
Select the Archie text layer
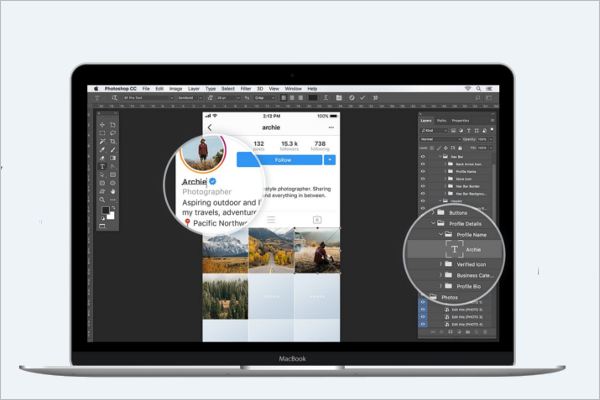point(454,250)
